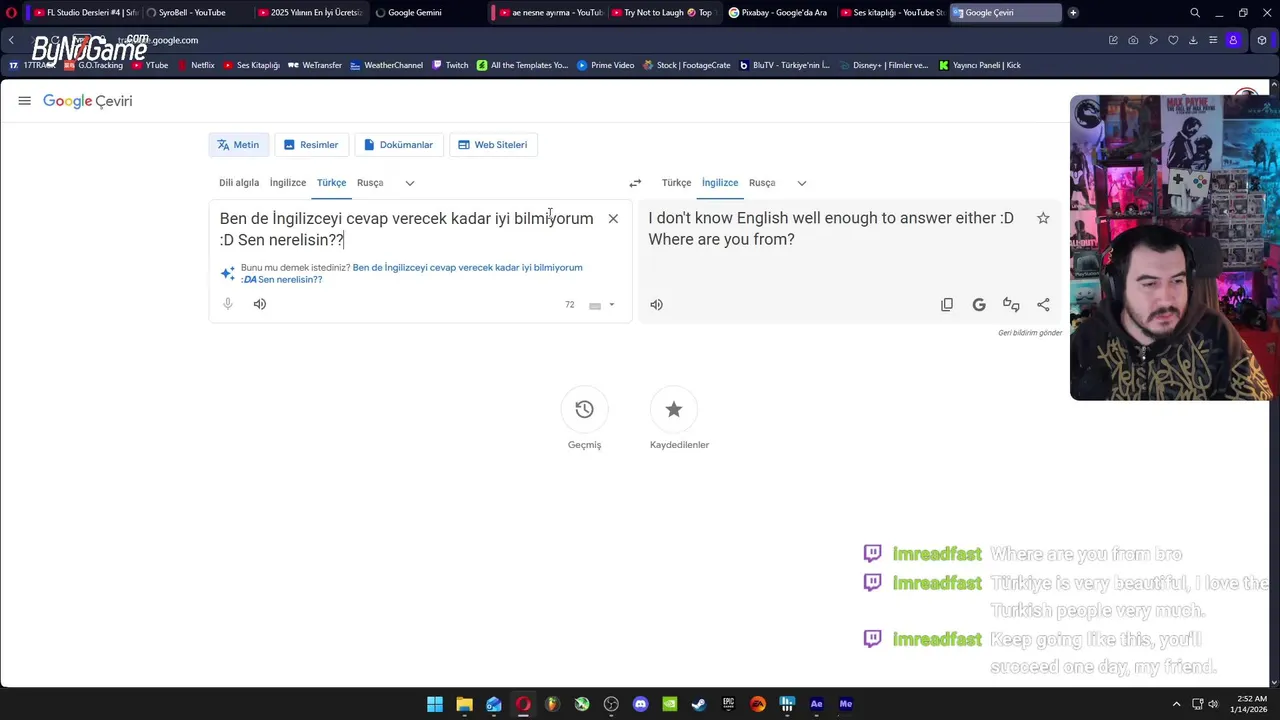The width and height of the screenshot is (1280, 720).
Task: Open File Explorer from the taskbar
Action: 464,704
